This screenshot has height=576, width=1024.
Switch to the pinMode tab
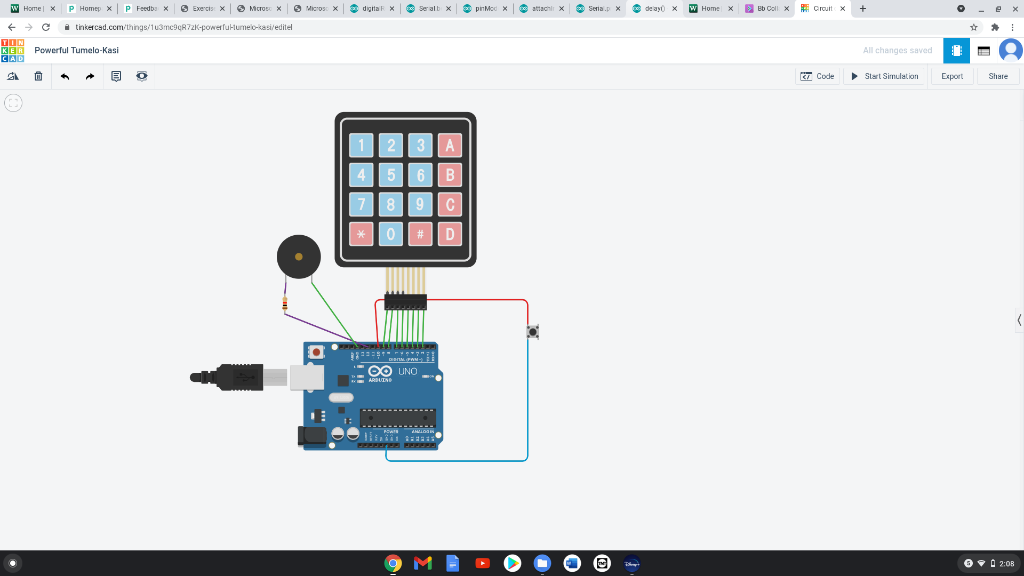point(485,8)
